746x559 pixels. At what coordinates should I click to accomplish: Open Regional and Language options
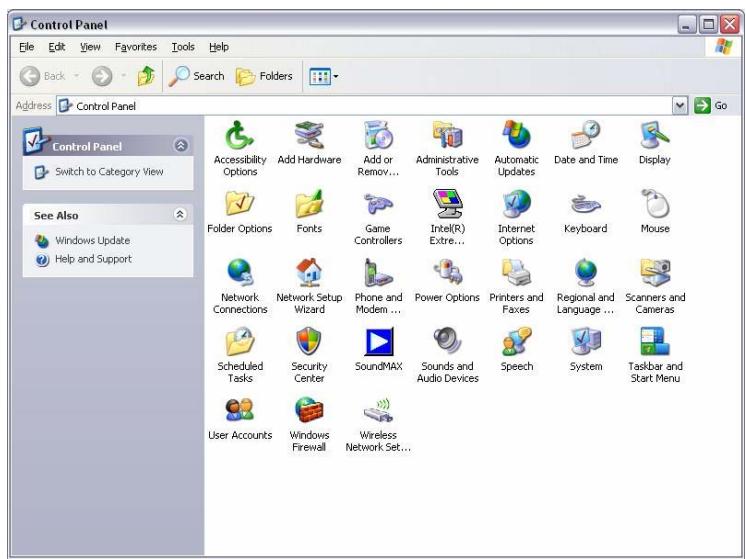point(586,286)
